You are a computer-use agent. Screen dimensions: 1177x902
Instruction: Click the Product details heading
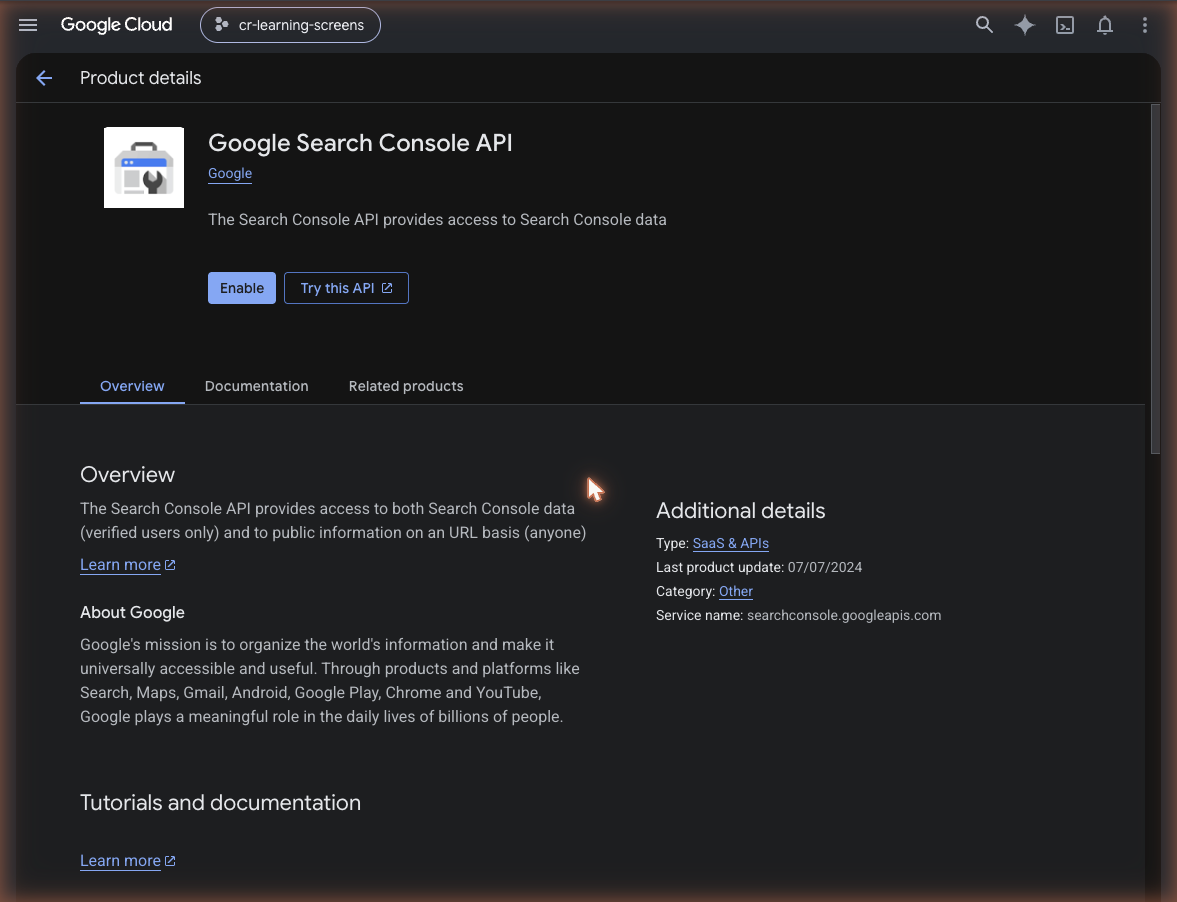point(140,78)
